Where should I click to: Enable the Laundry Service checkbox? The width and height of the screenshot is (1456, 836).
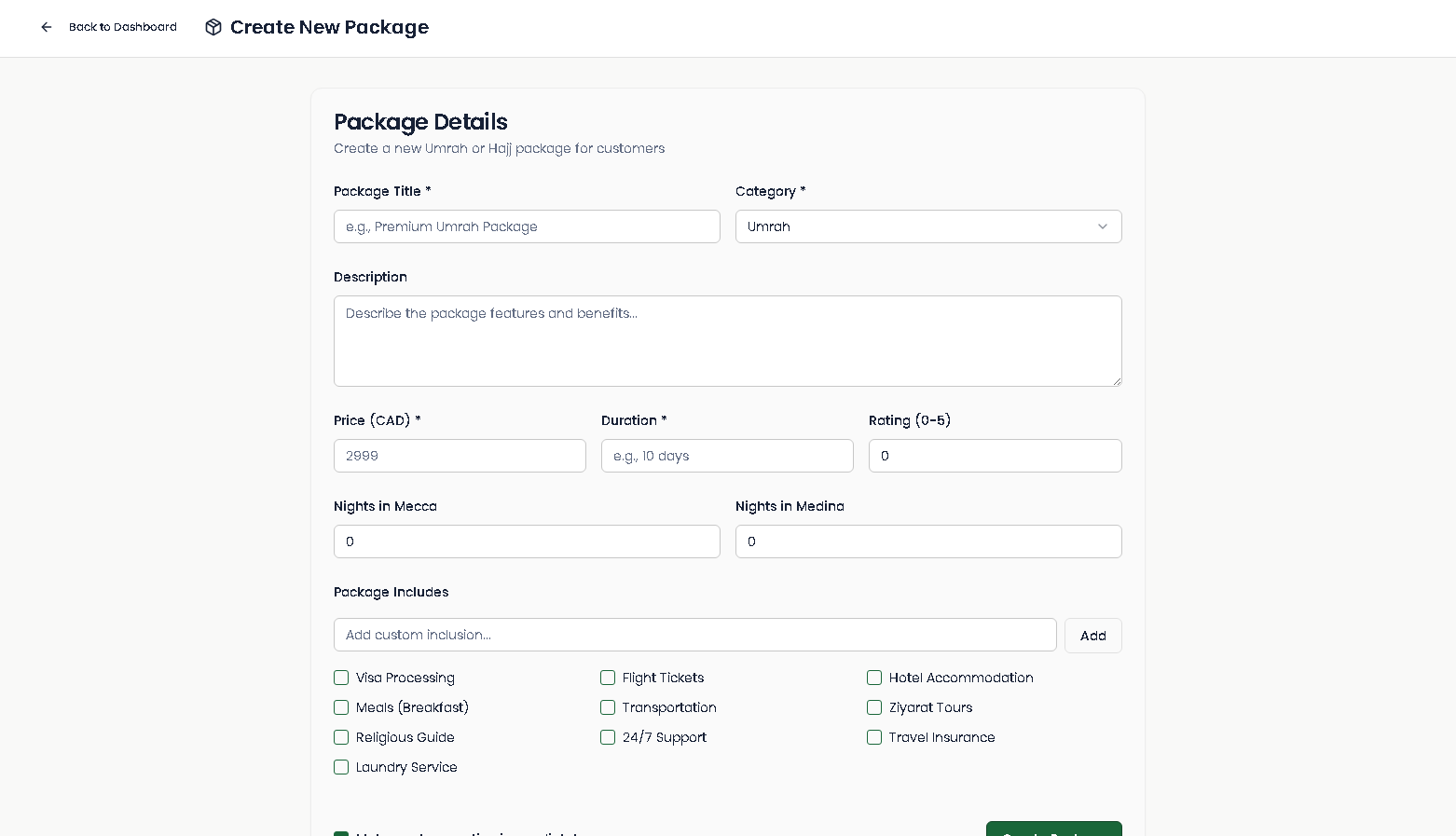tap(341, 767)
